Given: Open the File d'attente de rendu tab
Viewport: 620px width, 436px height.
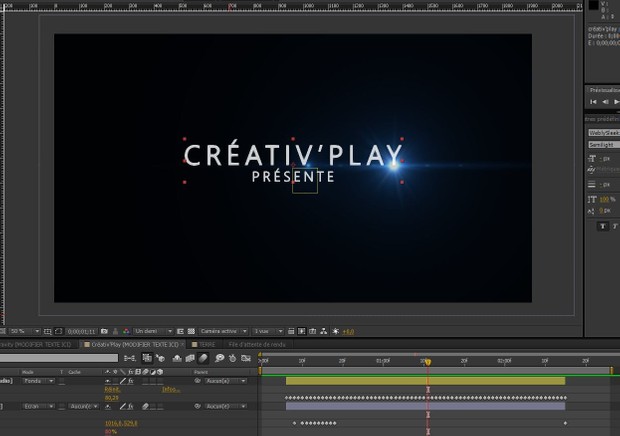Looking at the screenshot, I should tap(257, 345).
